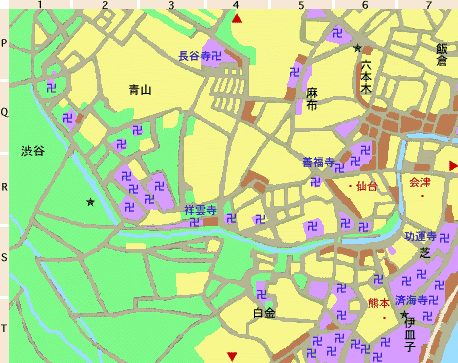Select the temple symbol below 祥雲寺 label
Viewport: 458px width, 363px height.
click(194, 222)
